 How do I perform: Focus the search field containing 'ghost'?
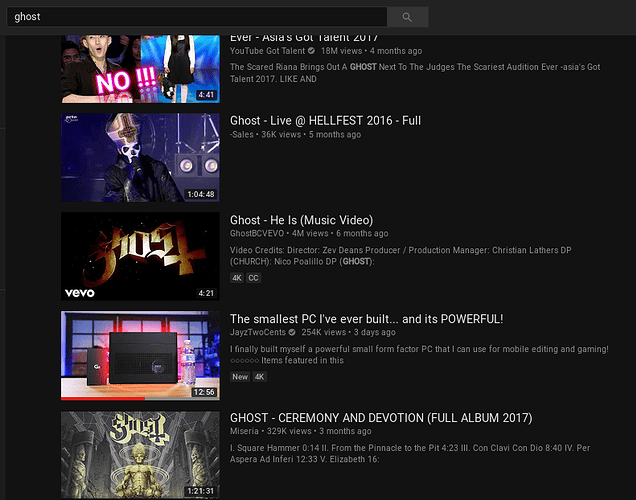pos(197,17)
